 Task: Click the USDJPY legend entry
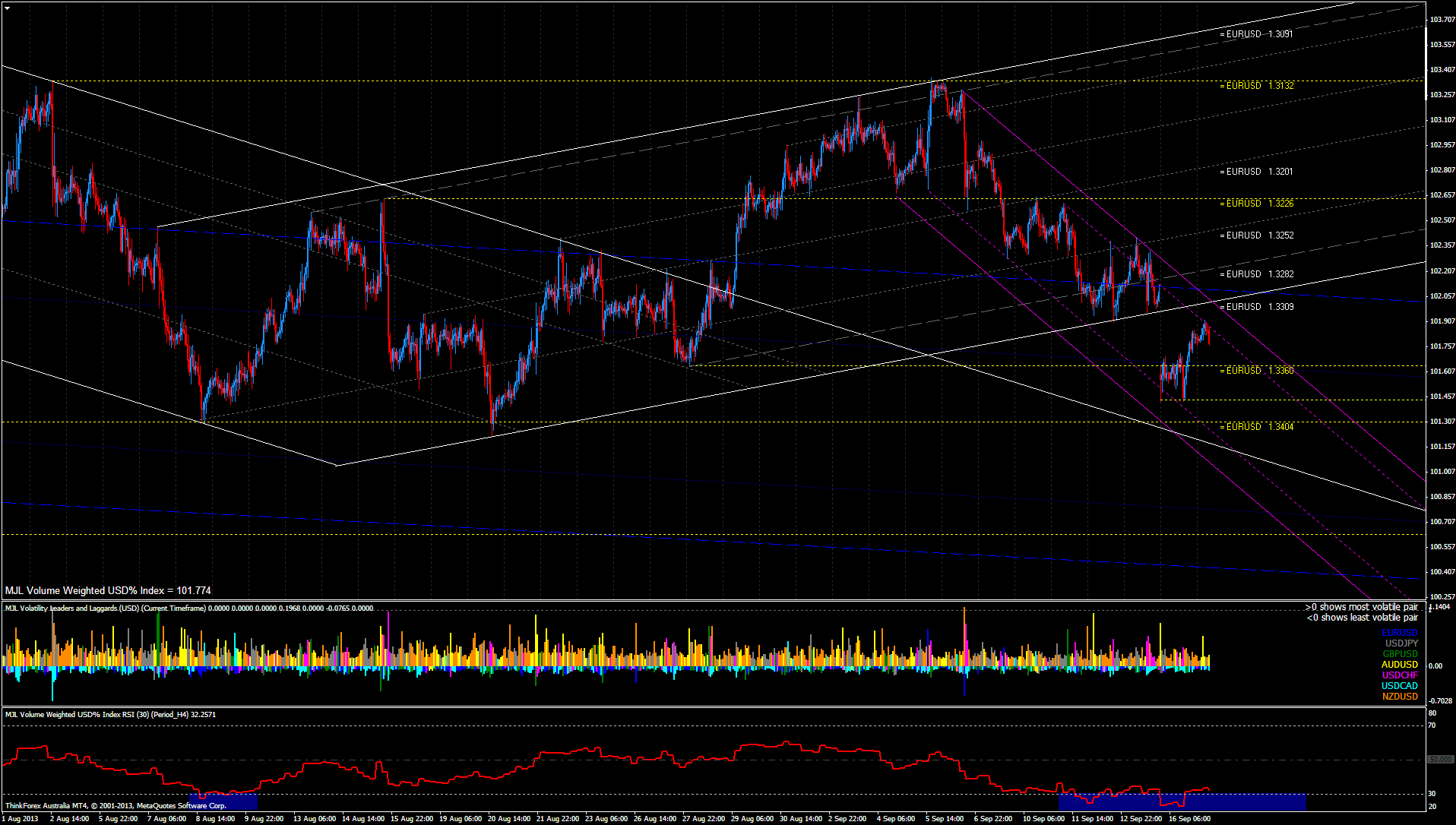(1401, 643)
